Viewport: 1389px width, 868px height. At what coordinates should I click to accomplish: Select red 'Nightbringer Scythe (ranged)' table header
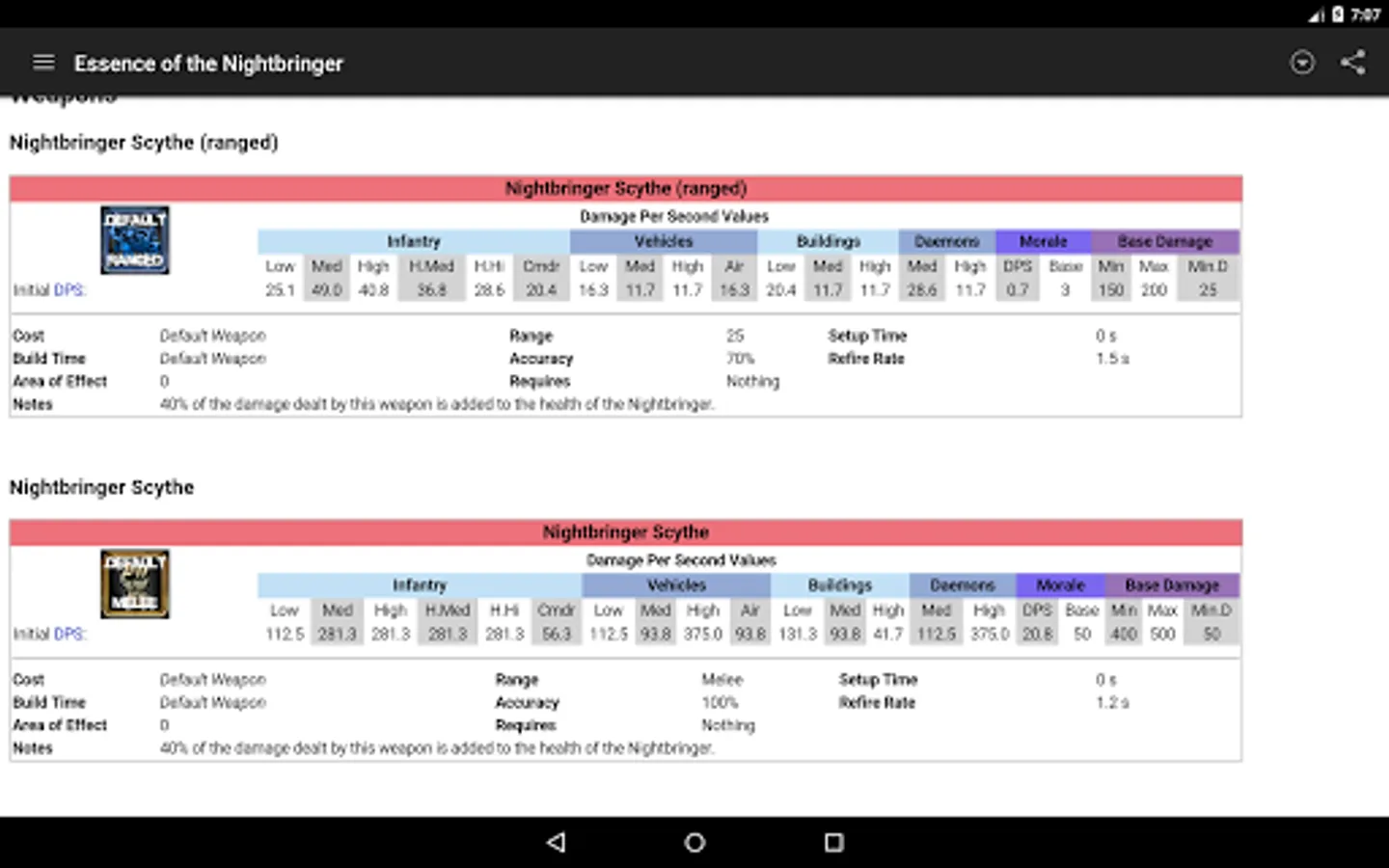(626, 188)
